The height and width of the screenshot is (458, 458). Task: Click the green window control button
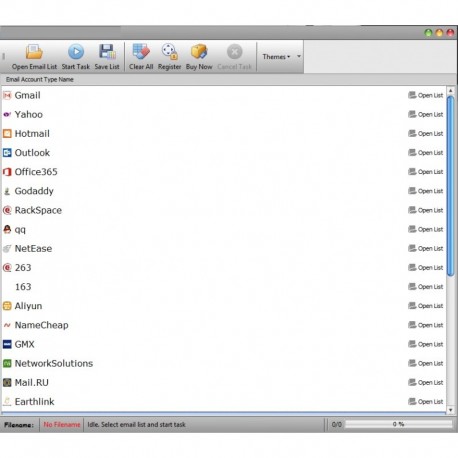click(x=428, y=33)
